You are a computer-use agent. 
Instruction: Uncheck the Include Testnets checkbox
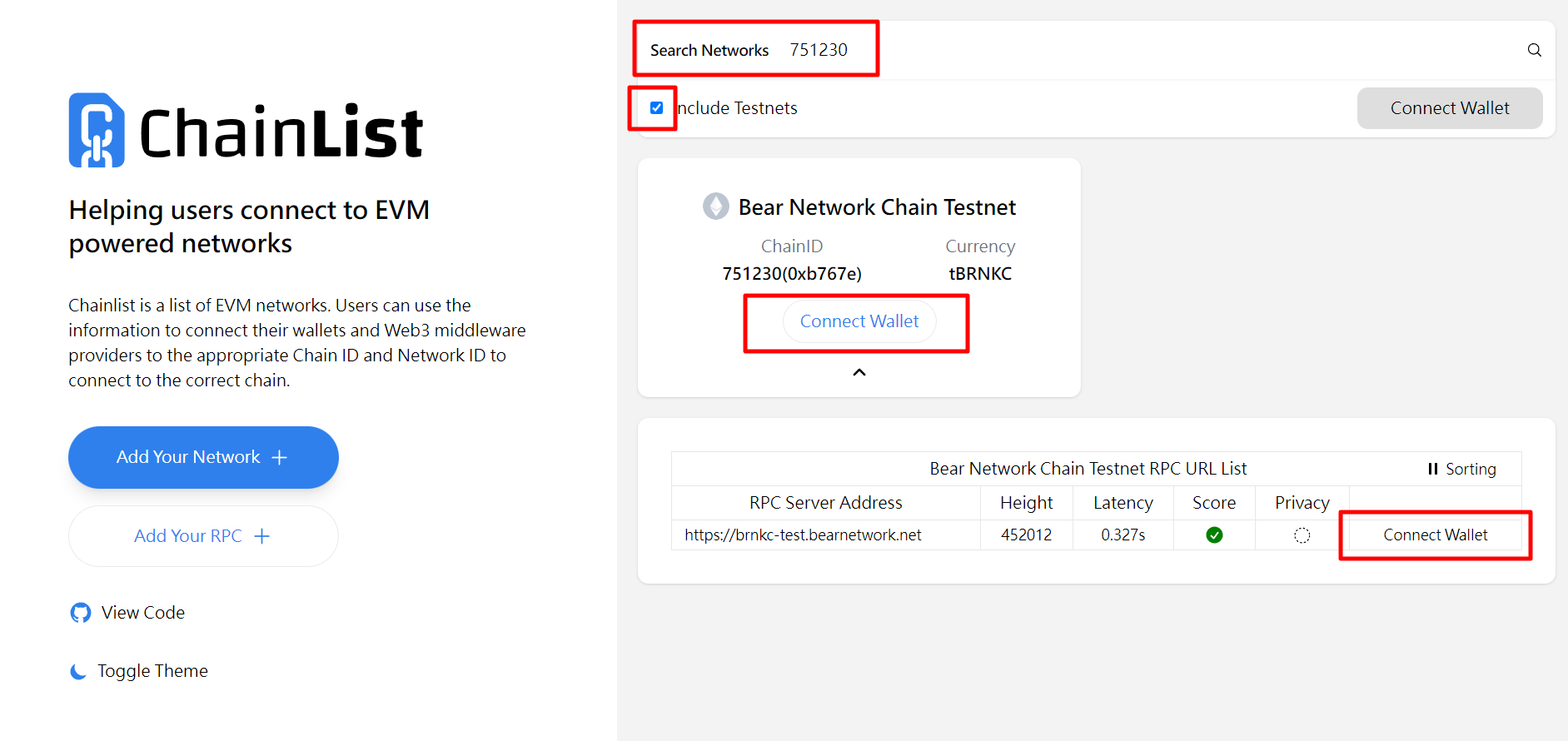click(x=656, y=108)
